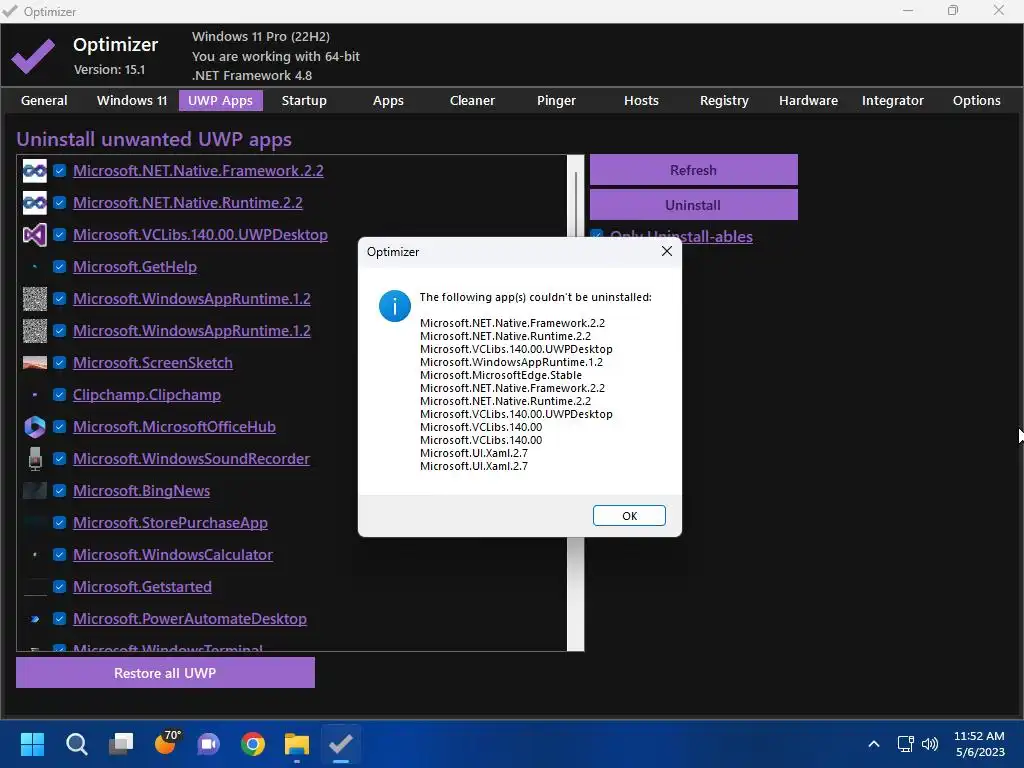Click the Optimizer purple checkmark logo
1024x768 pixels.
[x=33, y=56]
